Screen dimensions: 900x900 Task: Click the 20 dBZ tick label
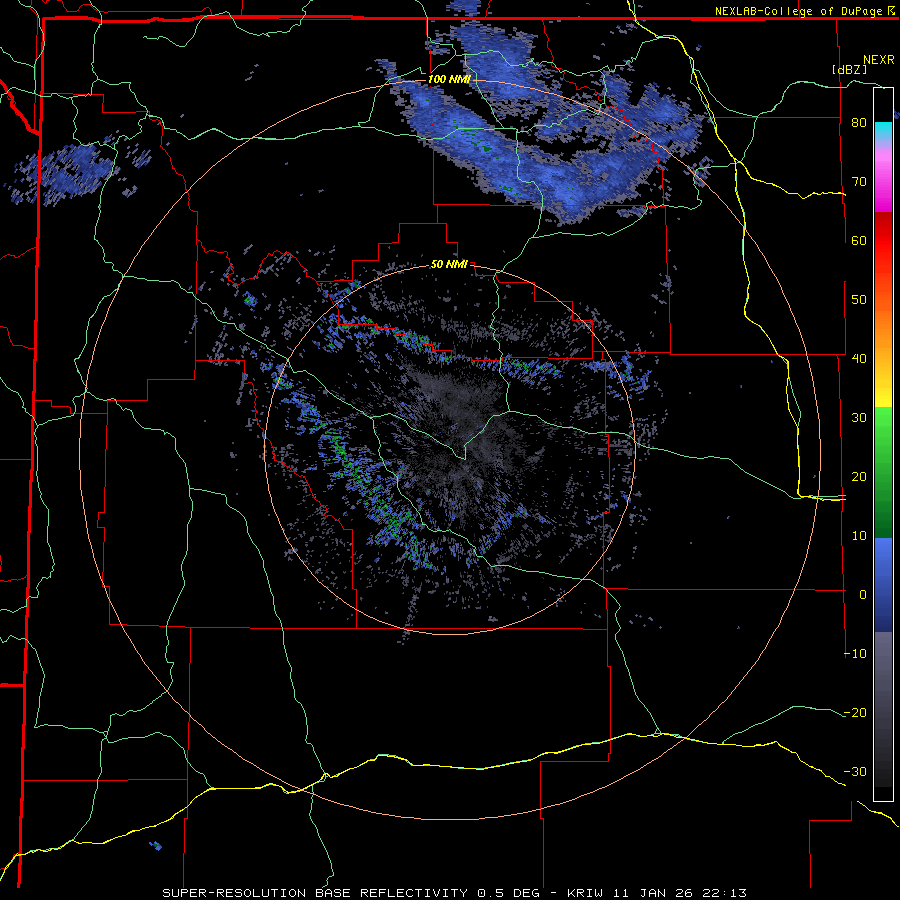[859, 476]
